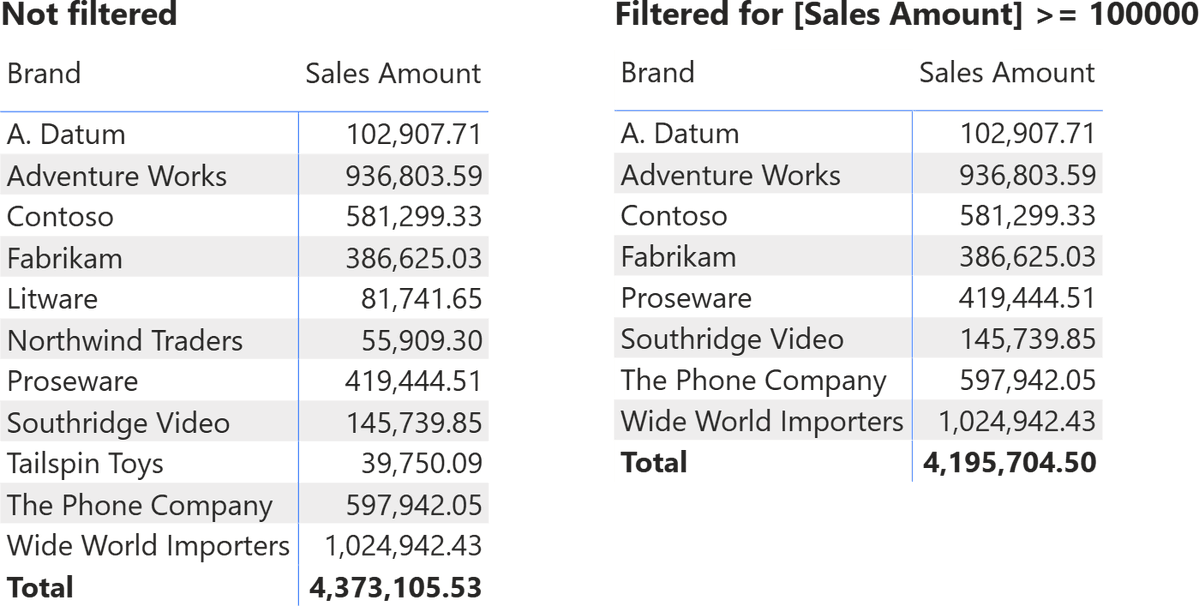Select Southridge Video in the Filtered table
Viewport: 1199px width, 606px height.
click(733, 339)
